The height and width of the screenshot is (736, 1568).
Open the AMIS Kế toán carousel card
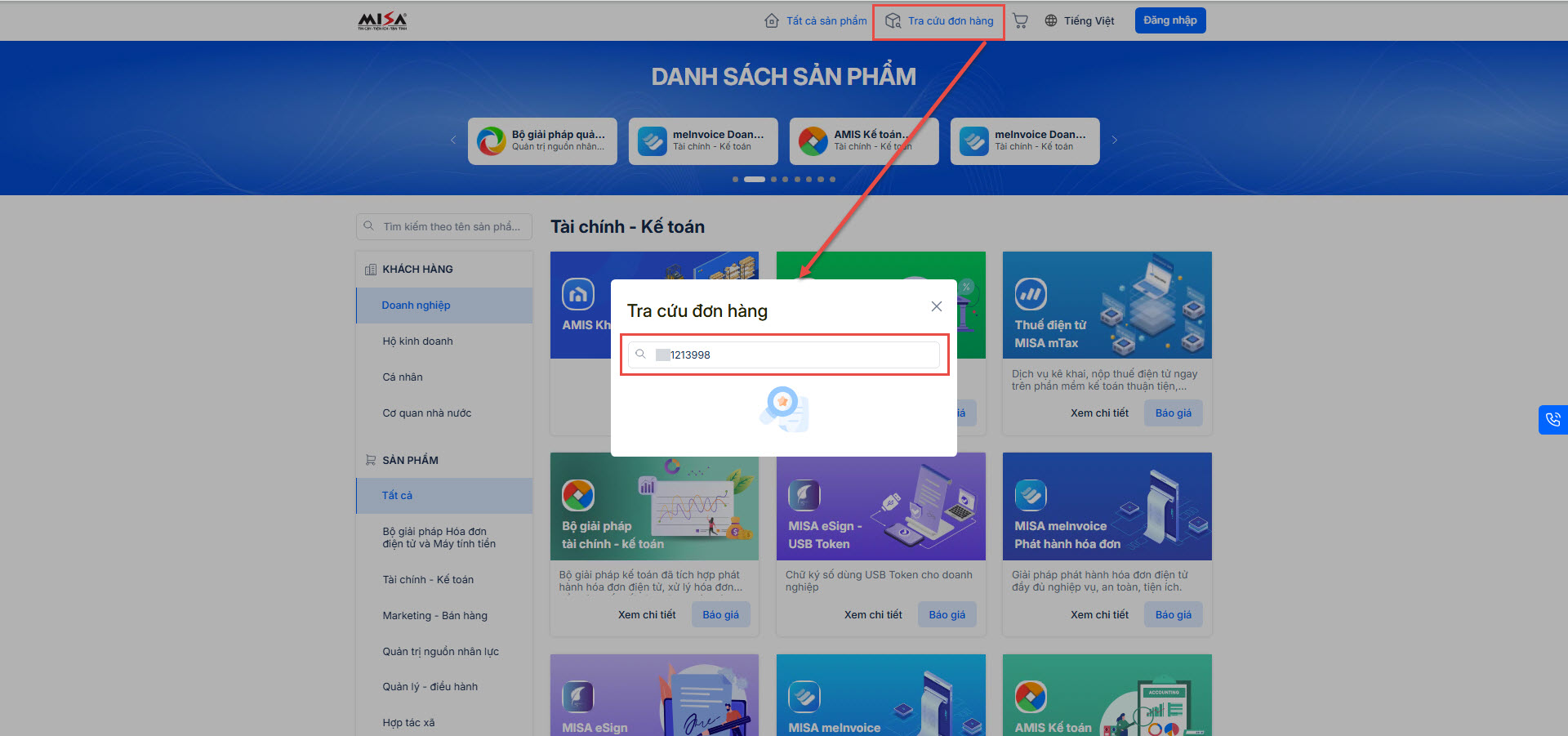point(864,141)
